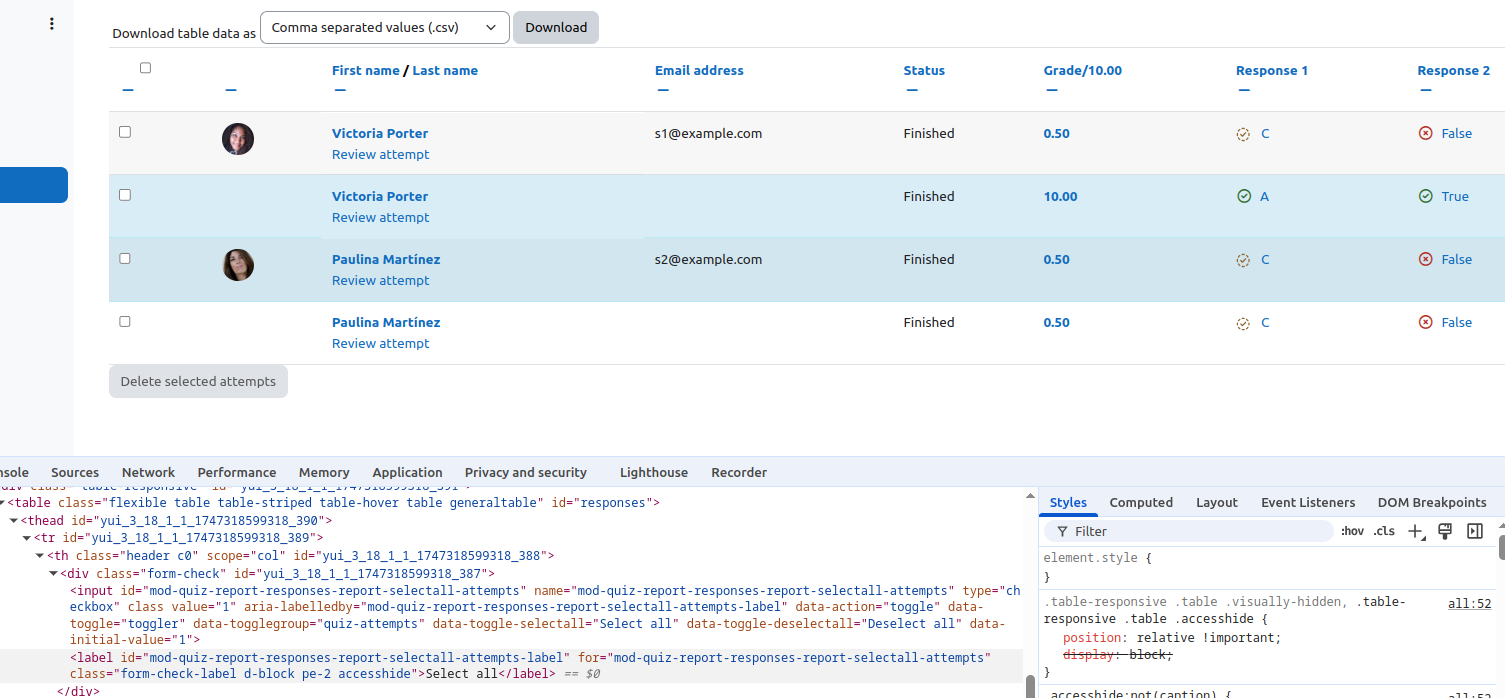Open Victoria Porter's profile picture
Screen dimensions: 1505x698
pyautogui.click(x=238, y=139)
